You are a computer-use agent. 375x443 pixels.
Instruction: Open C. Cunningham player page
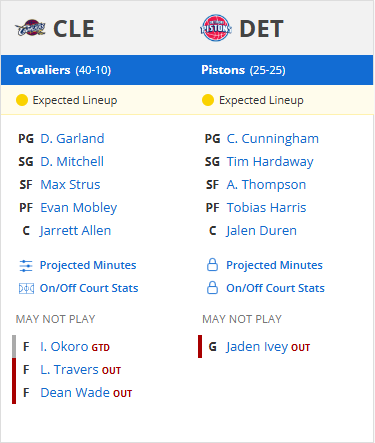273,139
